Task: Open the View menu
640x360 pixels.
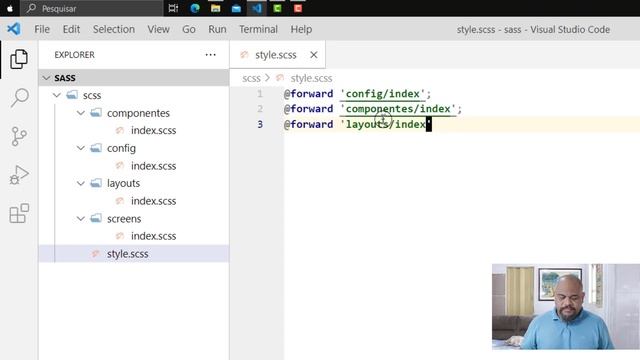Action: coord(158,29)
